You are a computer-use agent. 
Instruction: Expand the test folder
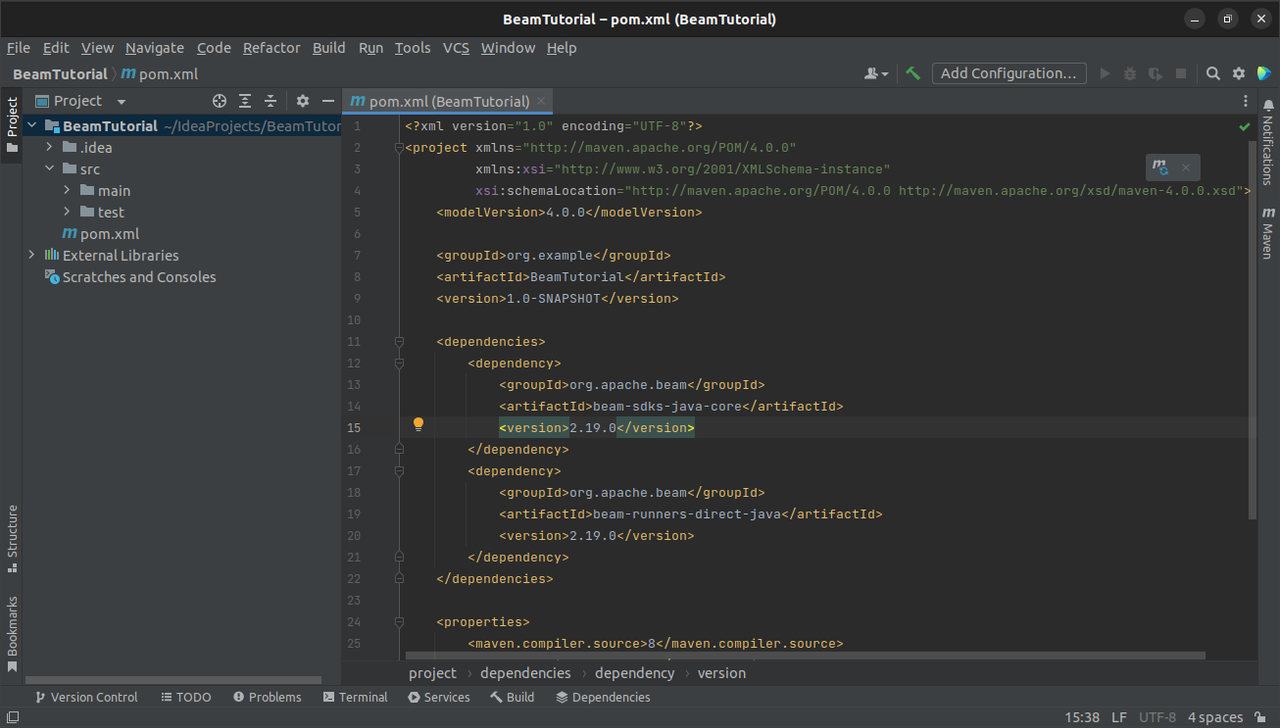click(x=68, y=212)
